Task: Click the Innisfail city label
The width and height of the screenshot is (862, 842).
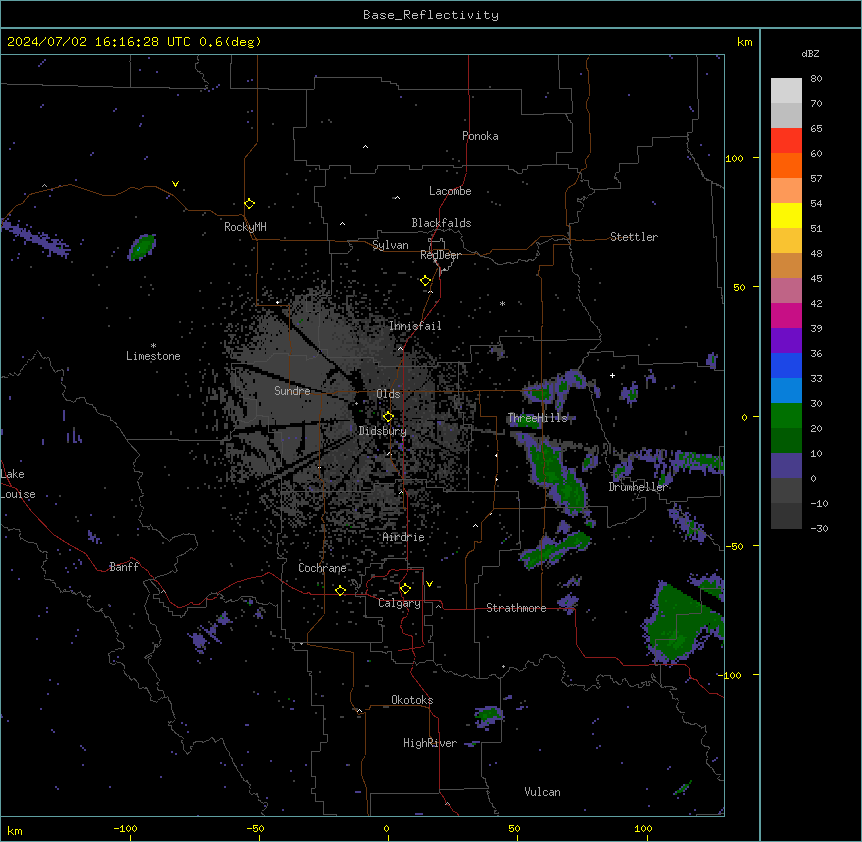Action: point(415,326)
